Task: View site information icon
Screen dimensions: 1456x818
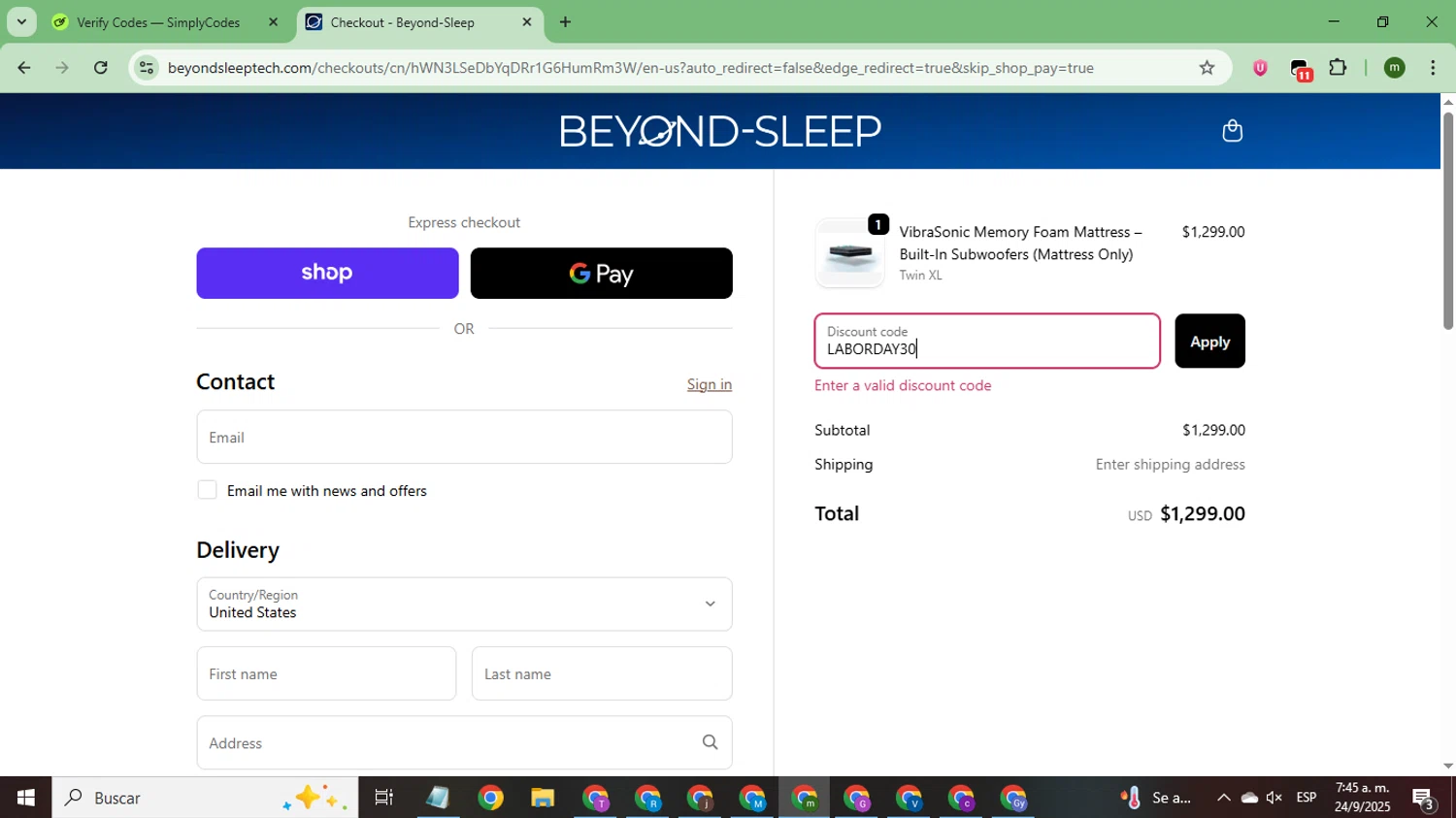Action: 147,68
